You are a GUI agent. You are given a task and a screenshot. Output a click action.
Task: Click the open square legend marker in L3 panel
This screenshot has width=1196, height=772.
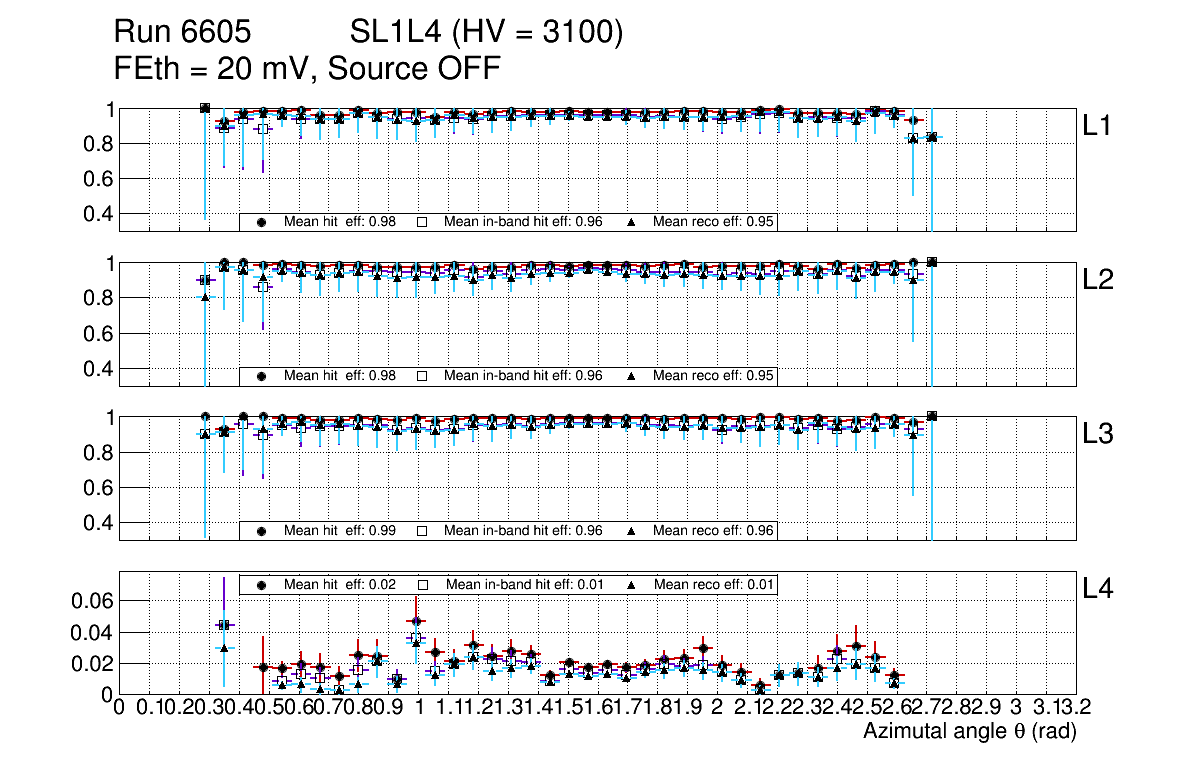[x=422, y=531]
